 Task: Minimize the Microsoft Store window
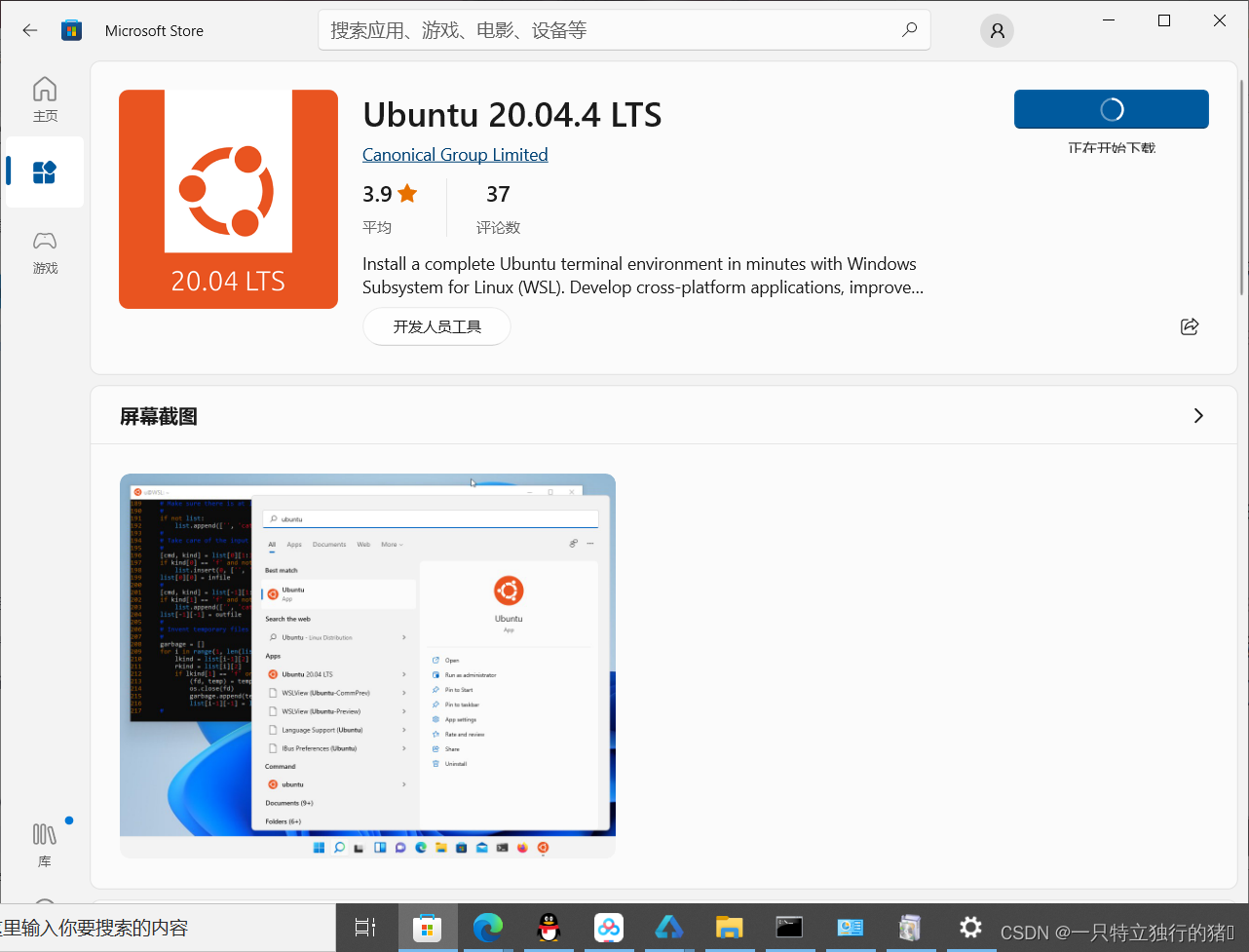click(1109, 20)
